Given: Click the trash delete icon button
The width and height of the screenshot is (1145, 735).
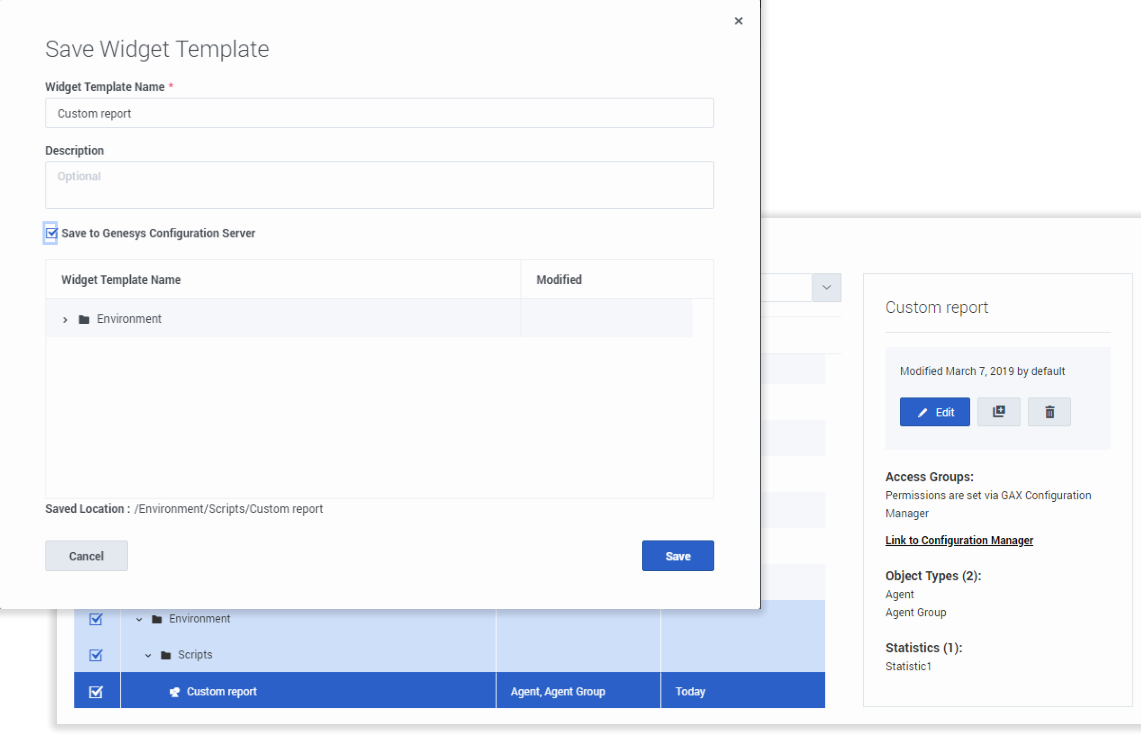Looking at the screenshot, I should (x=1049, y=412).
